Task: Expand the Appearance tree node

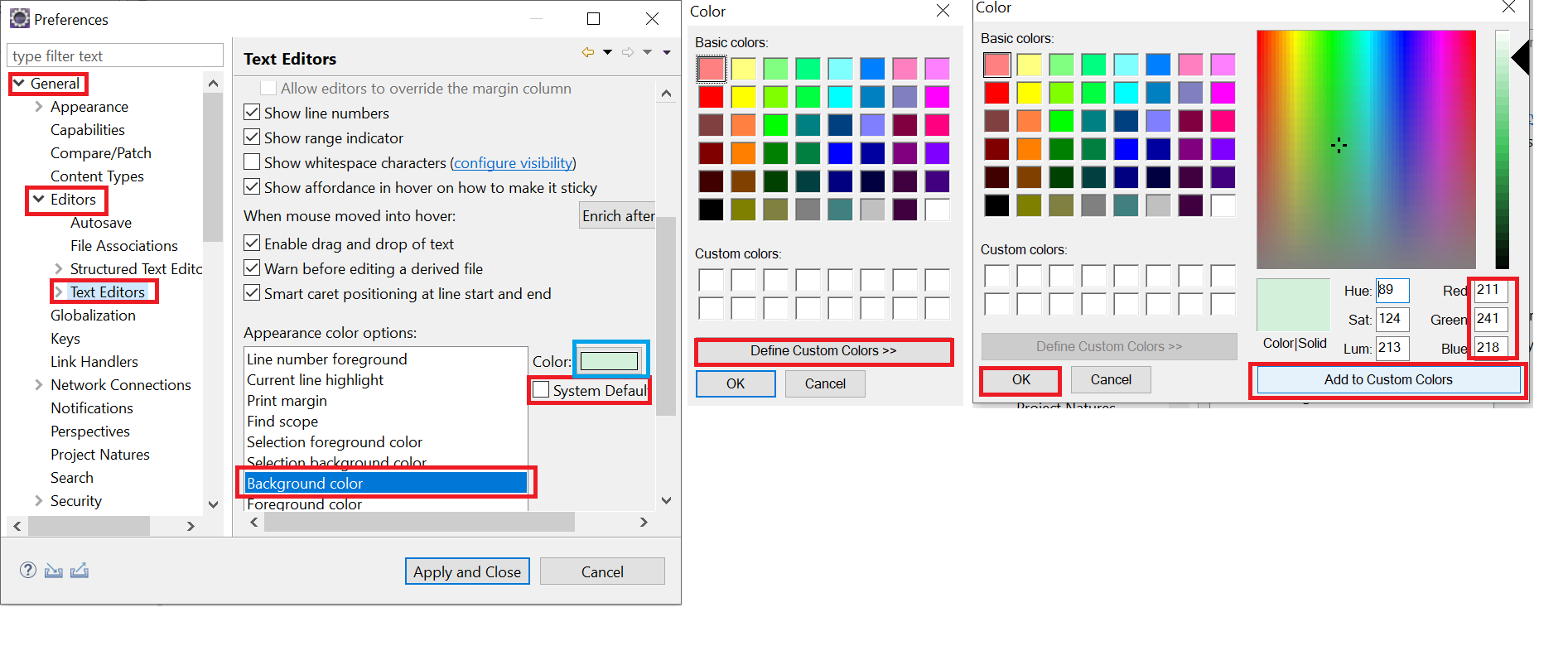Action: (x=38, y=106)
